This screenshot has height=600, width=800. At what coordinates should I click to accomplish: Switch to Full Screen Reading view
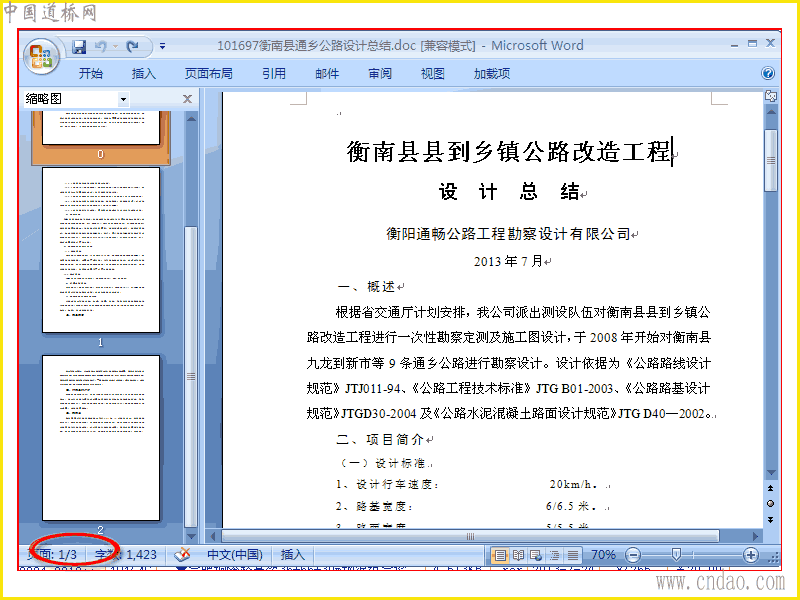[x=518, y=555]
